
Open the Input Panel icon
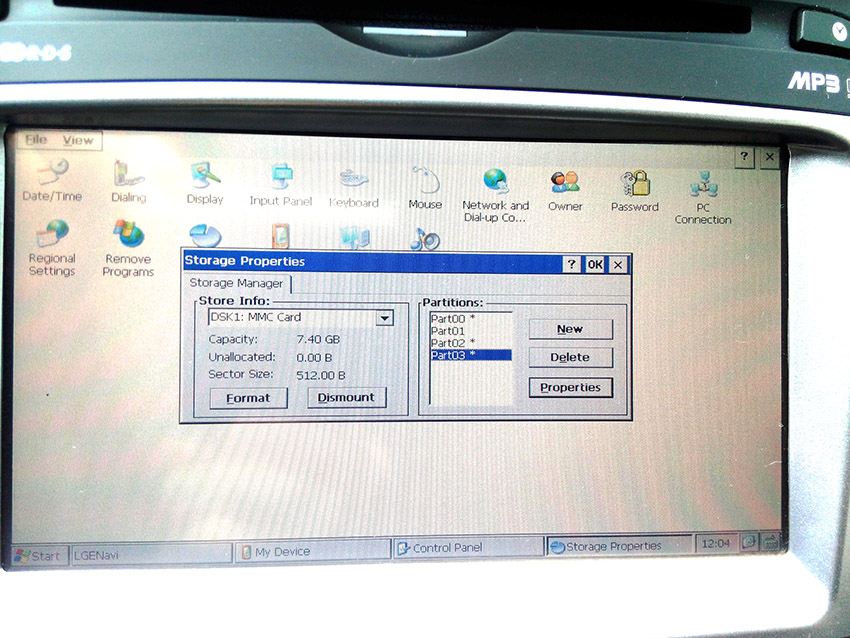pos(281,185)
